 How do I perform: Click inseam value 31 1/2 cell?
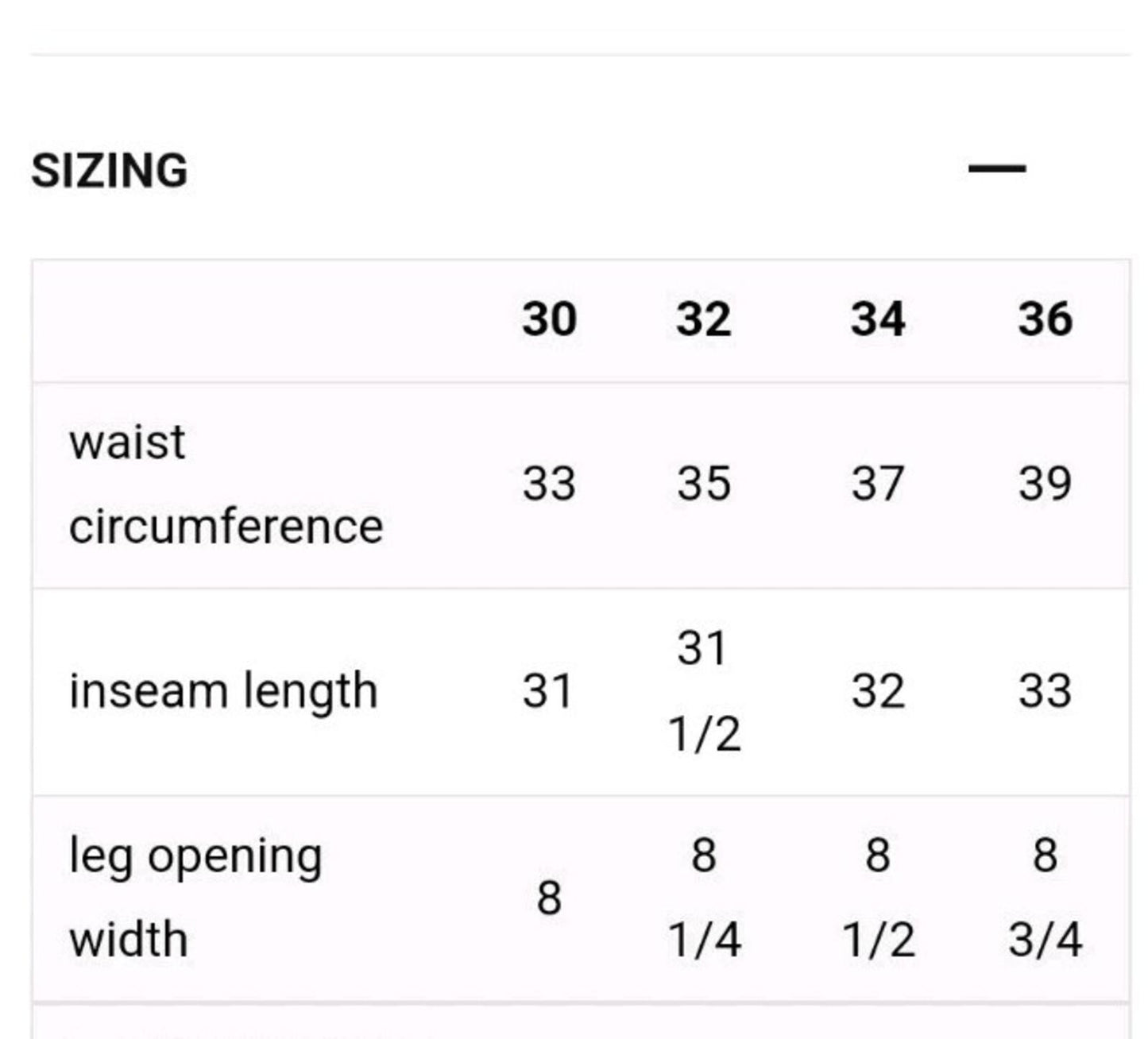pos(704,691)
